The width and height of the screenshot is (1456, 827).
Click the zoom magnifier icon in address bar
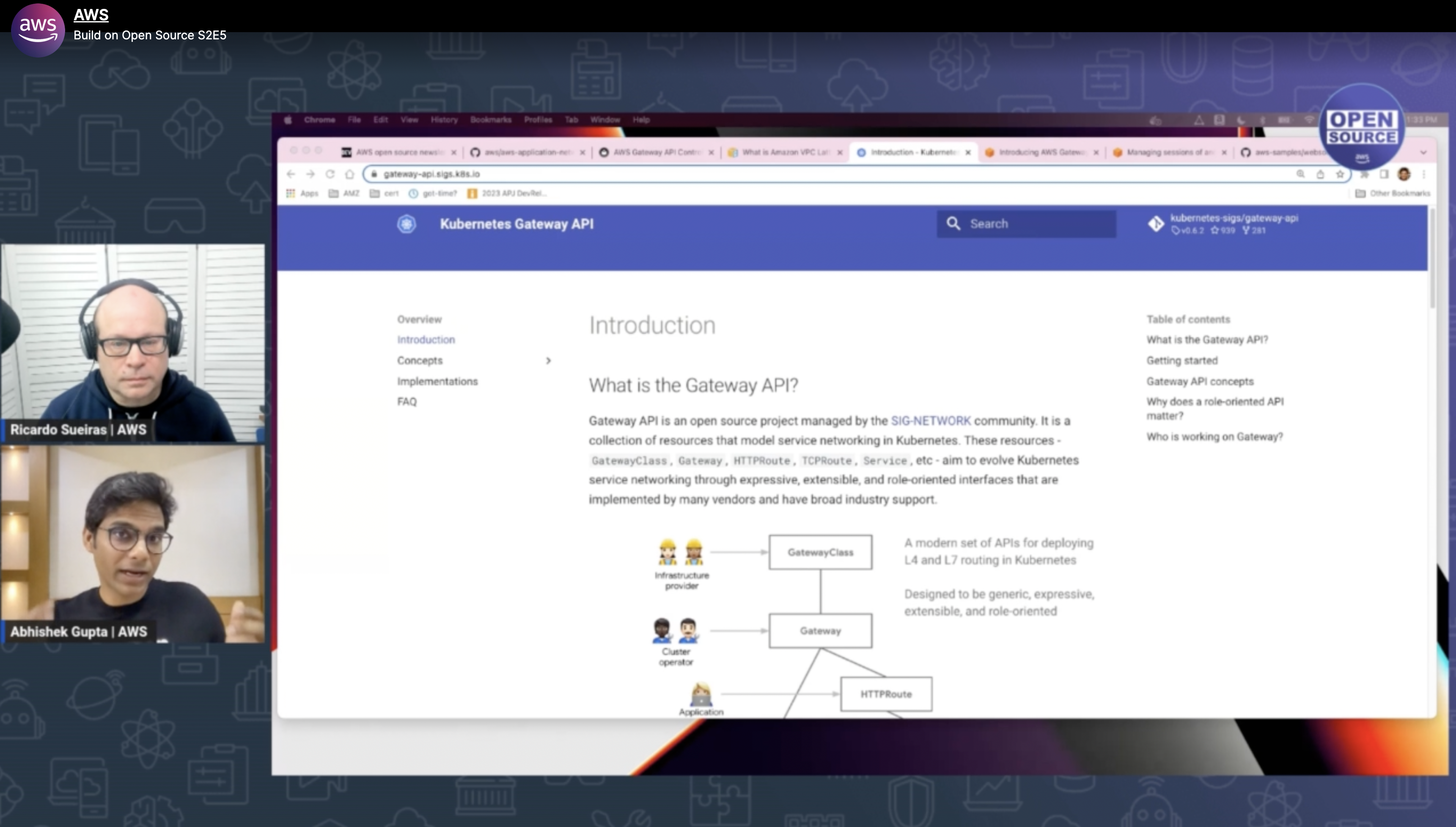click(x=1300, y=174)
